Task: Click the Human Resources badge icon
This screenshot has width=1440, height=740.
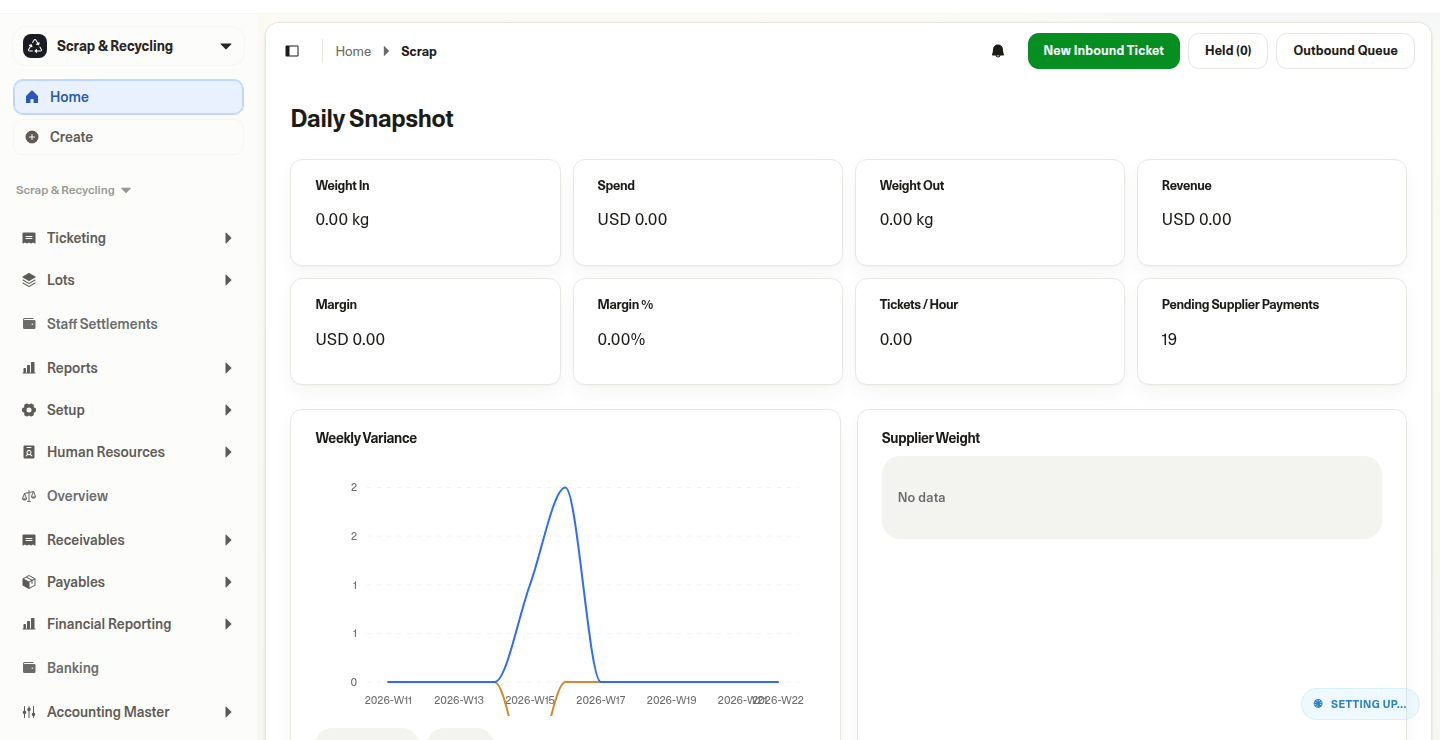Action: tap(29, 452)
